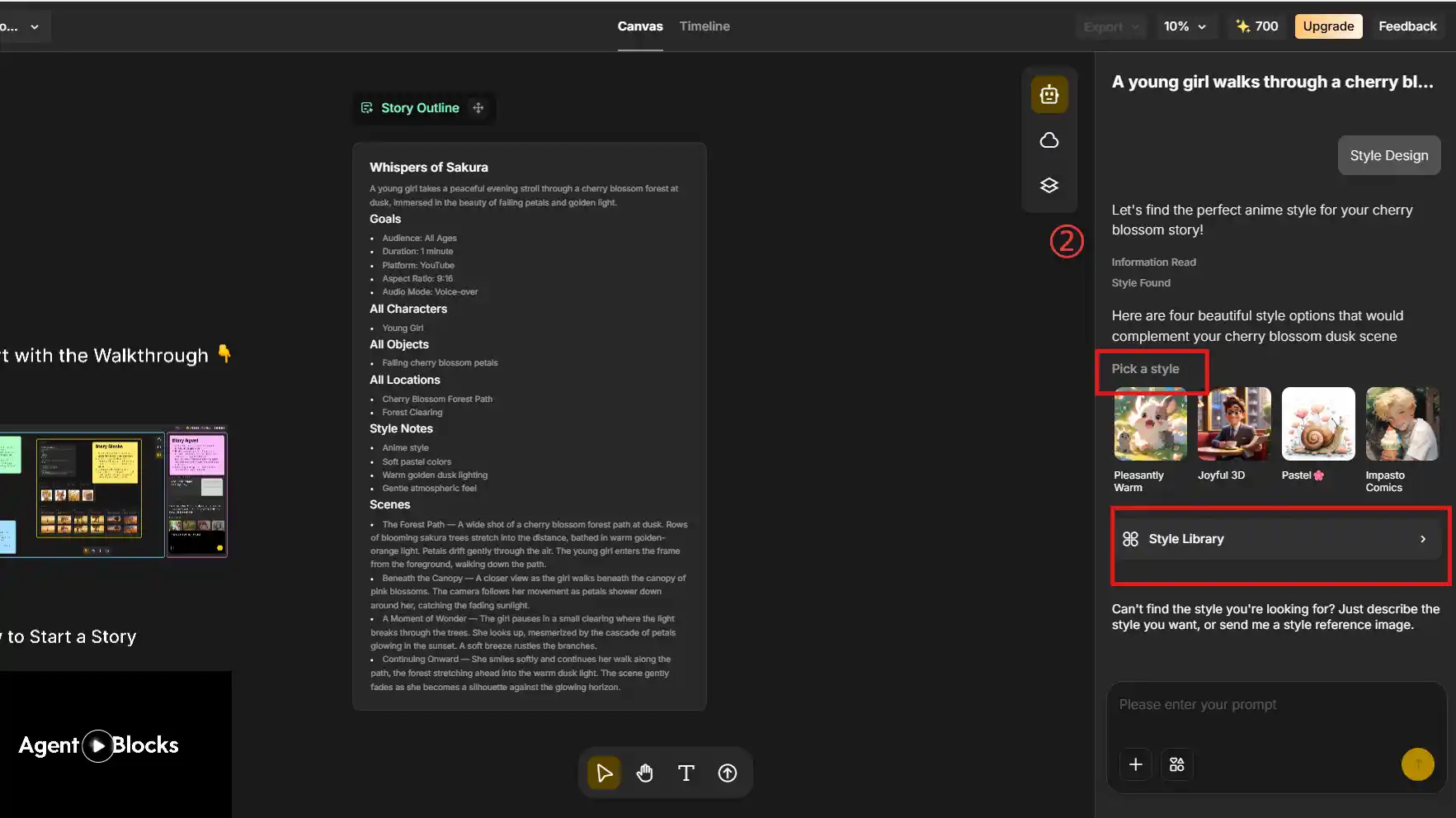Click 'Warm golden dusk lighting' style note
The height and width of the screenshot is (818, 1456).
(435, 475)
